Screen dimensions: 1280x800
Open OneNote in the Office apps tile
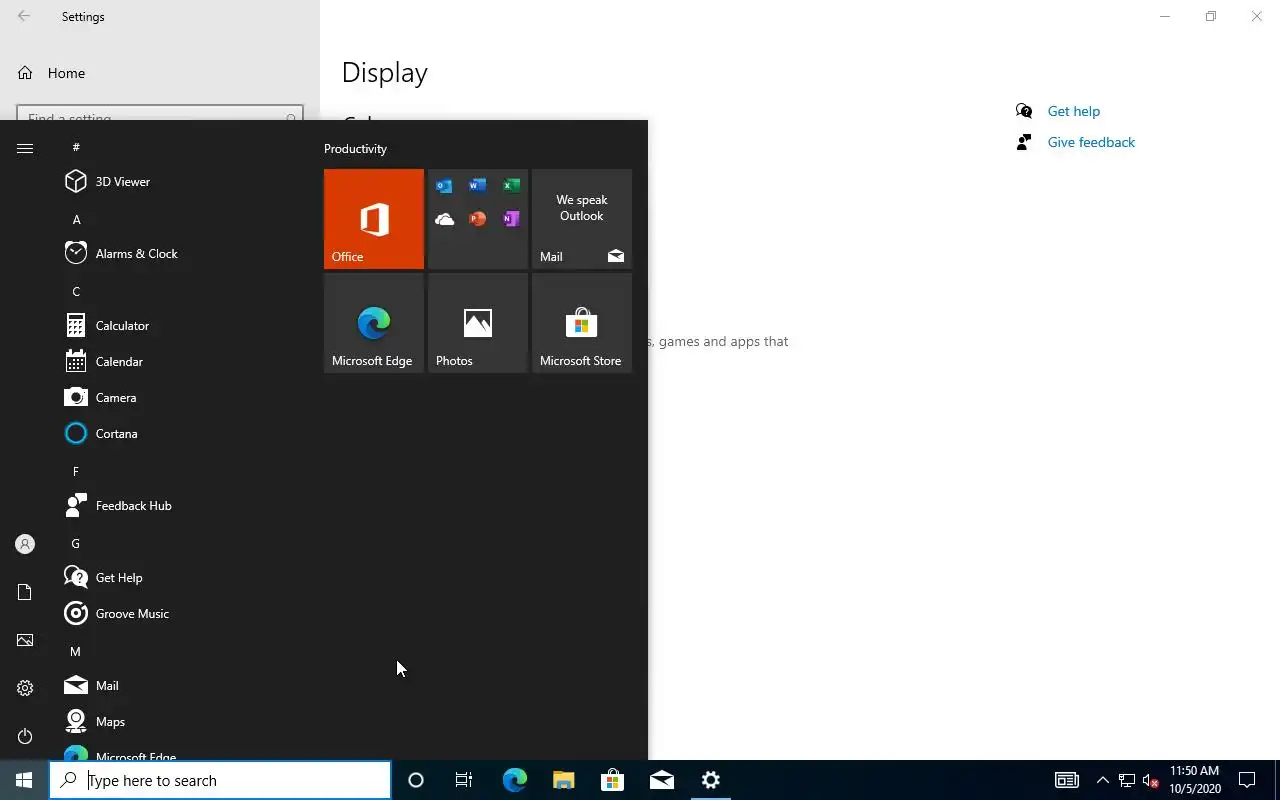(x=511, y=219)
